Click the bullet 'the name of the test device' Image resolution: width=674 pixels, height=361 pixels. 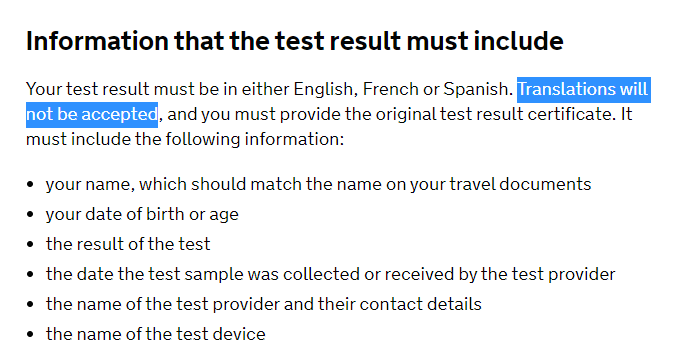(156, 334)
